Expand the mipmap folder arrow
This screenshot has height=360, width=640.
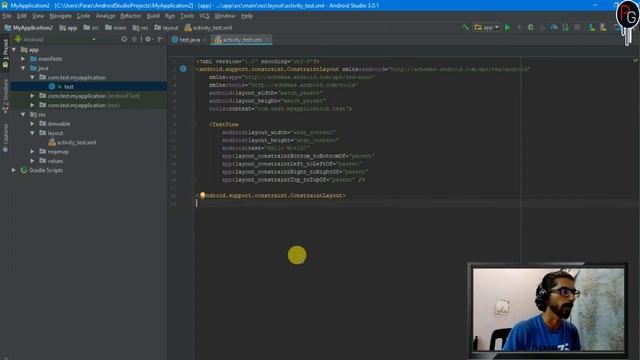tap(33, 151)
